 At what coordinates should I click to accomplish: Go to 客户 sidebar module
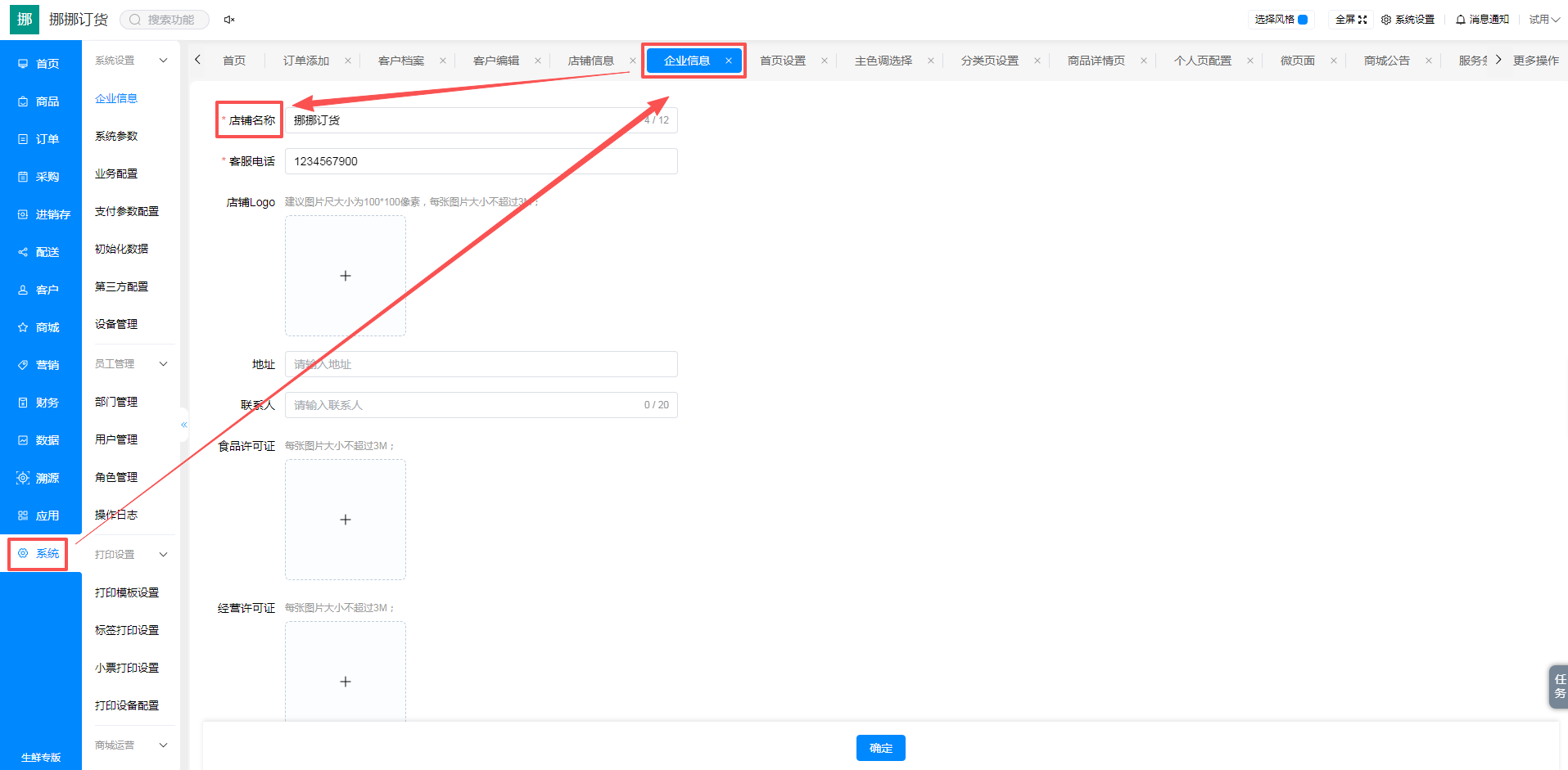40,290
